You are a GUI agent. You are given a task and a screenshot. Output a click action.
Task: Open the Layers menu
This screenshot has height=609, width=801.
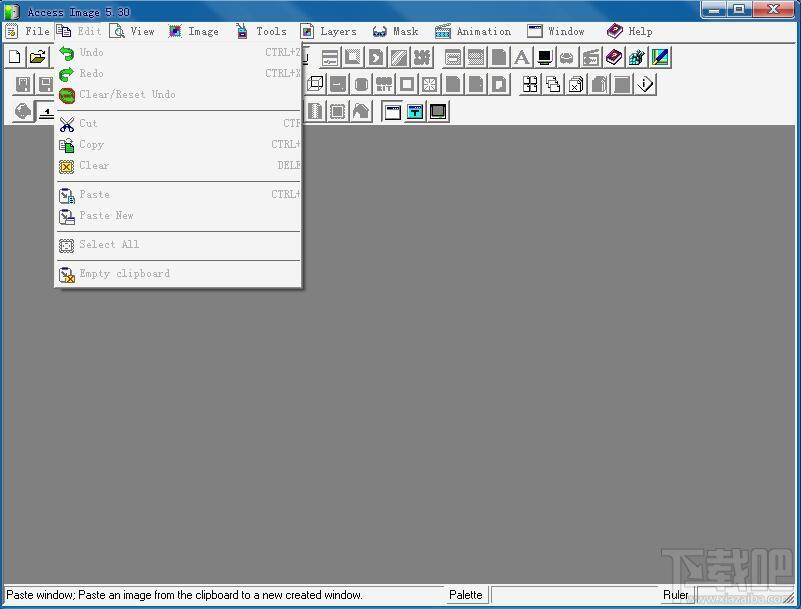pos(328,31)
